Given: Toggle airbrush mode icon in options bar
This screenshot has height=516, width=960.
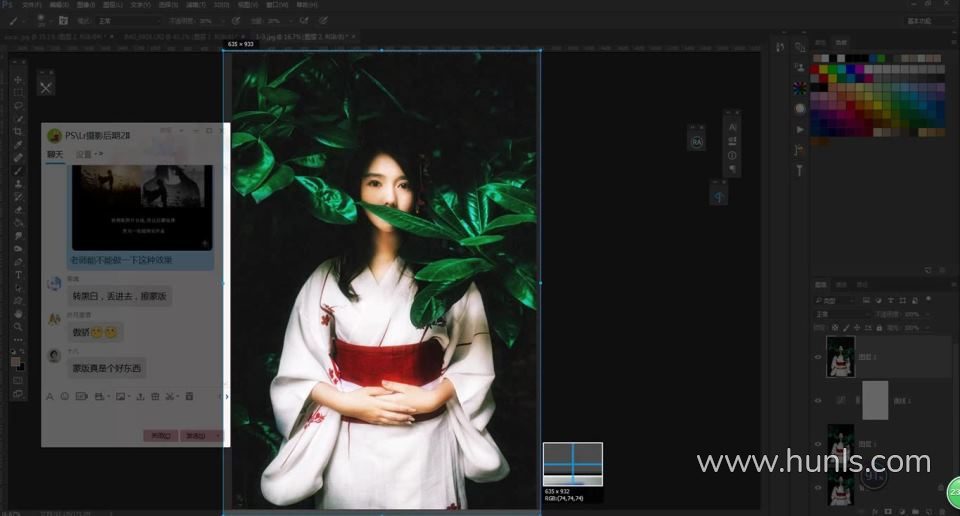Looking at the screenshot, I should [x=304, y=21].
